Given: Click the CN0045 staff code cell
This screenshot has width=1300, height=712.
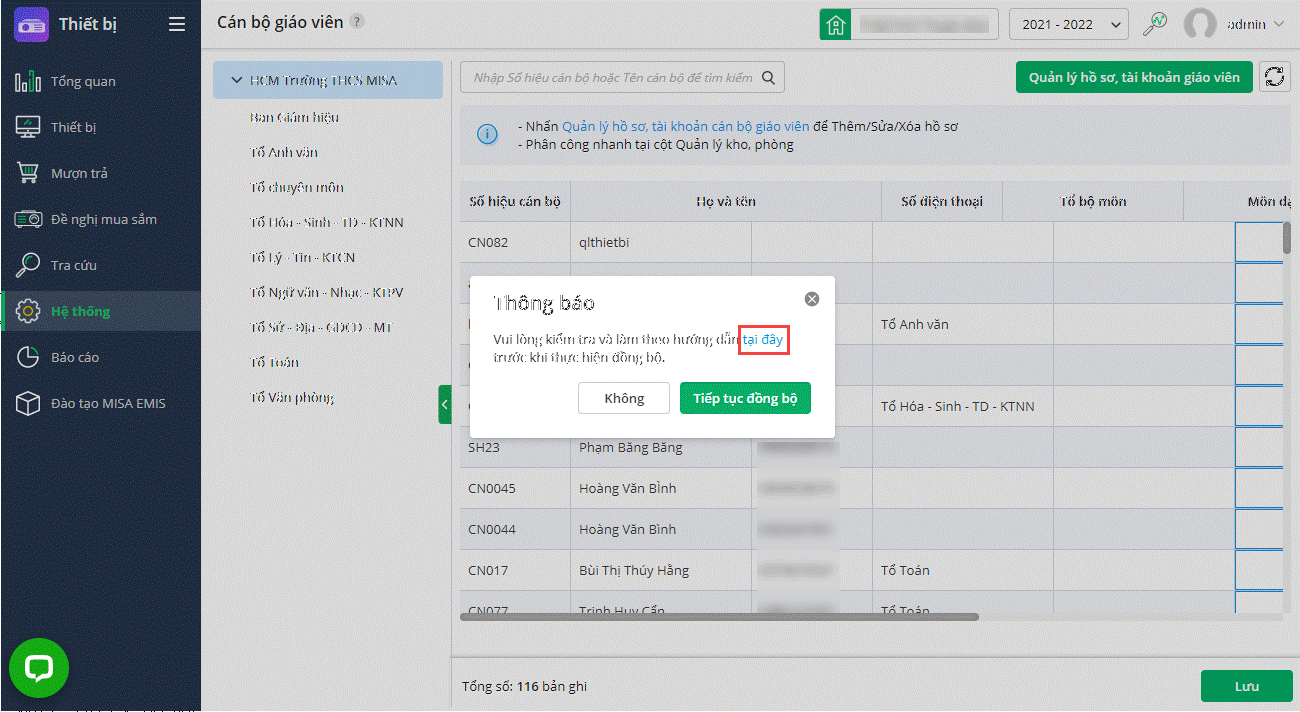Looking at the screenshot, I should (515, 488).
